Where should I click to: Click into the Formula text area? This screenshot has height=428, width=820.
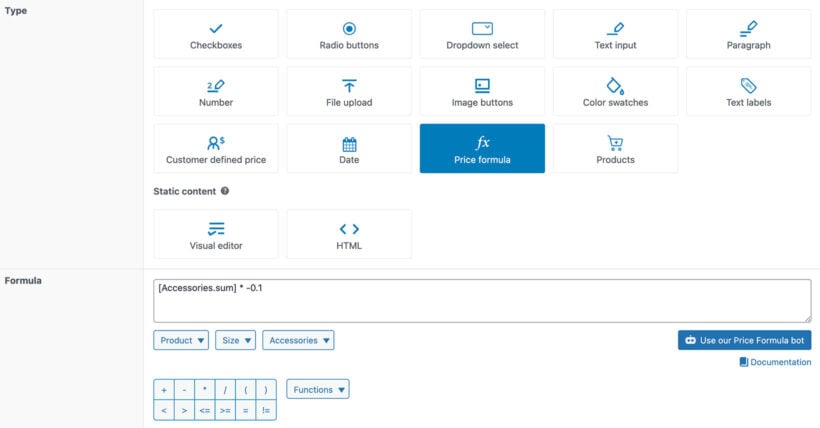[482, 301]
